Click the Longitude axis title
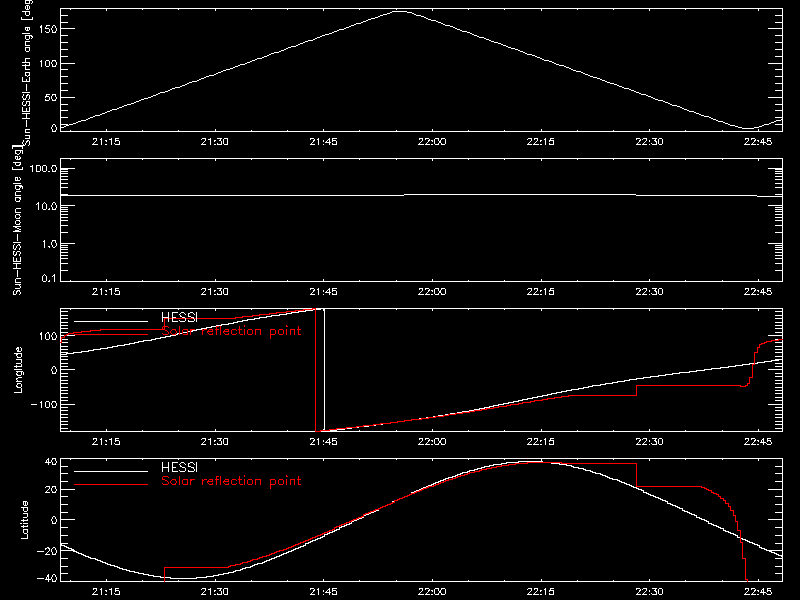800x600 pixels. pyautogui.click(x=18, y=370)
